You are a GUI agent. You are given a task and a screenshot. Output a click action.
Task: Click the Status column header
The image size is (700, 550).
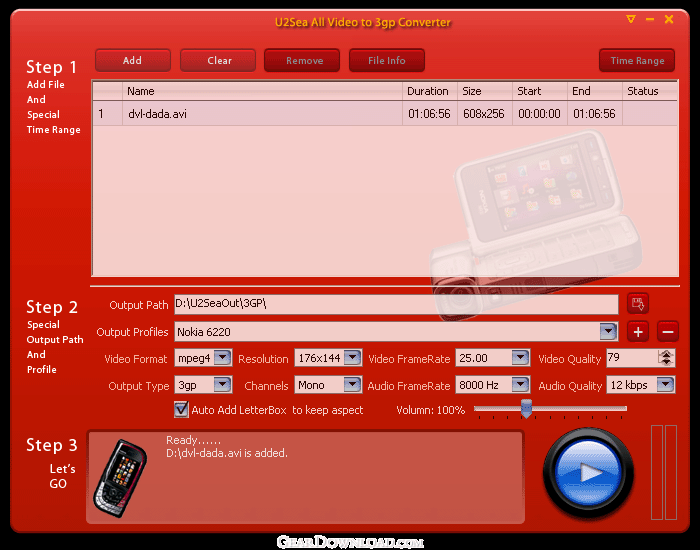click(x=650, y=91)
